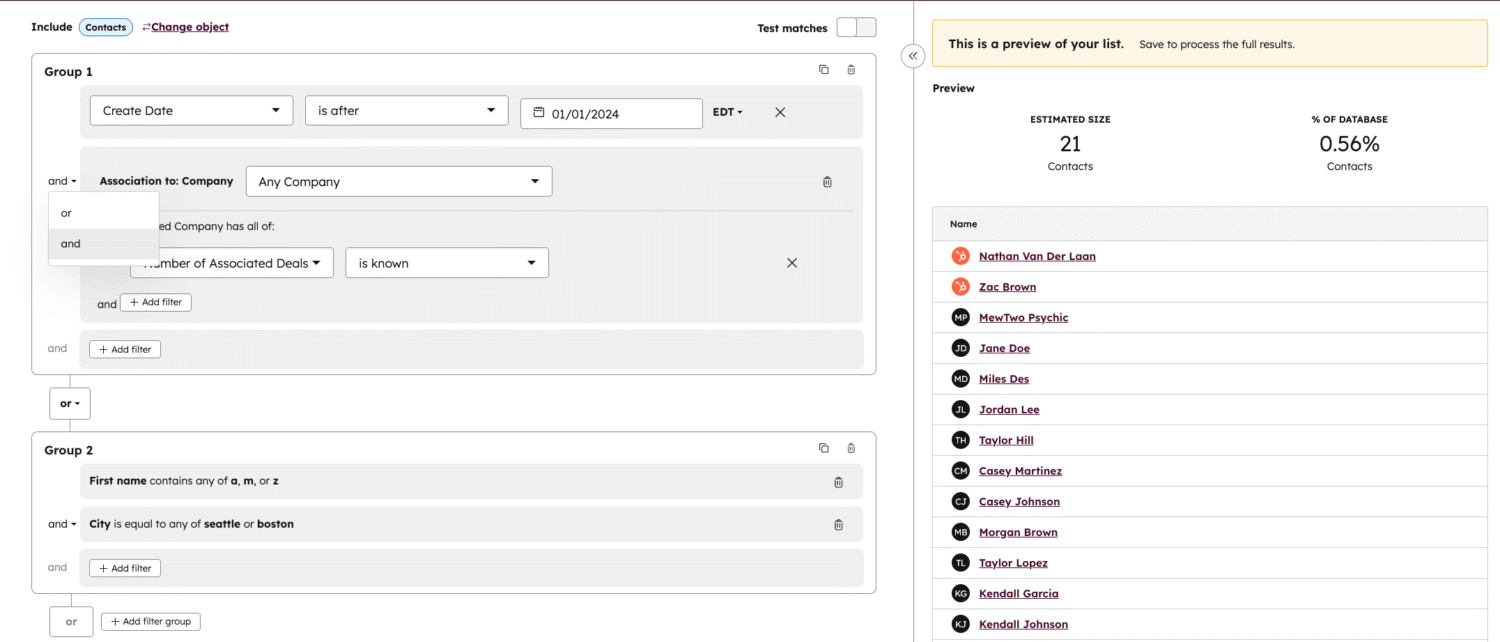Open the Any Company dropdown

(398, 182)
